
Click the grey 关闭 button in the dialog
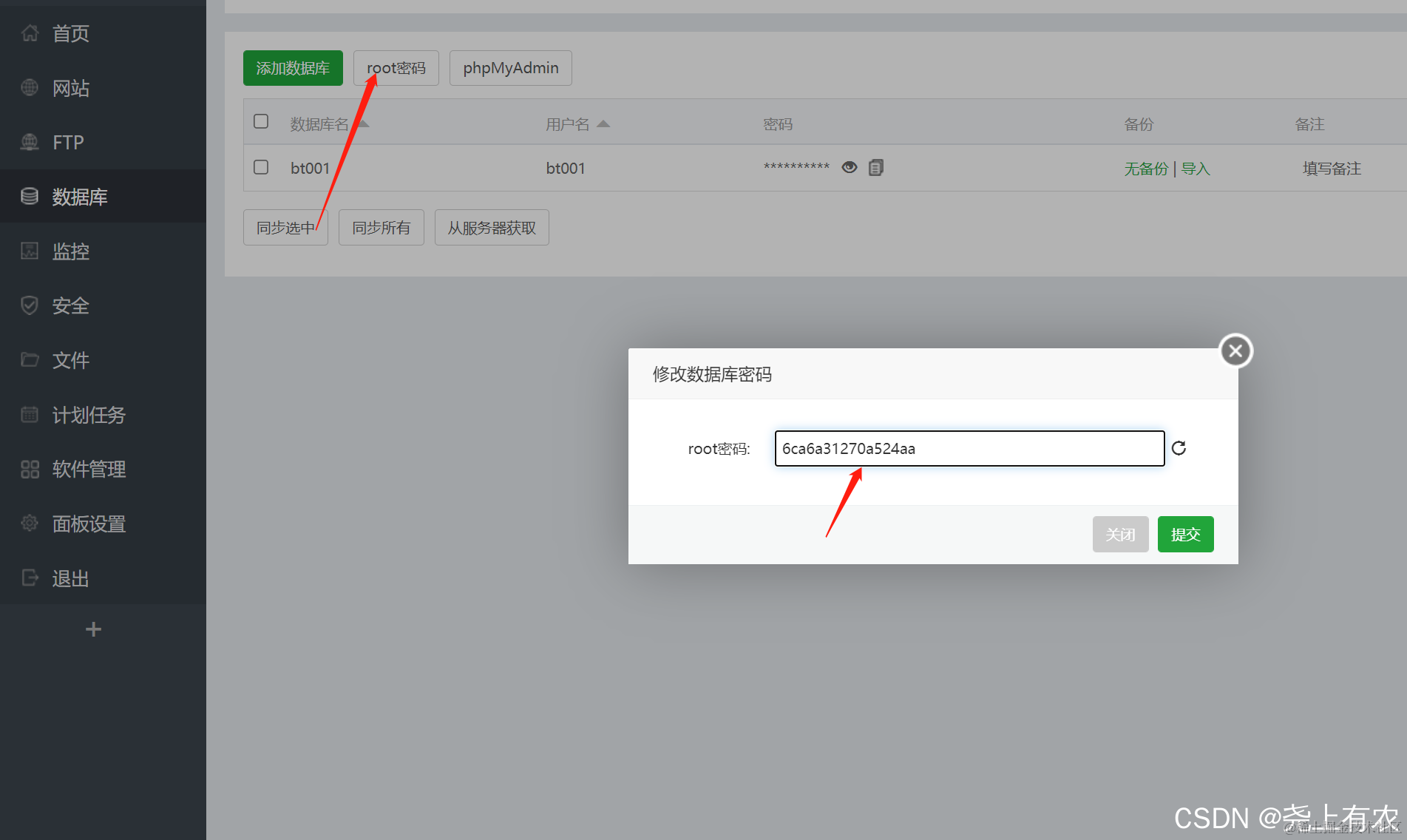tap(1121, 534)
